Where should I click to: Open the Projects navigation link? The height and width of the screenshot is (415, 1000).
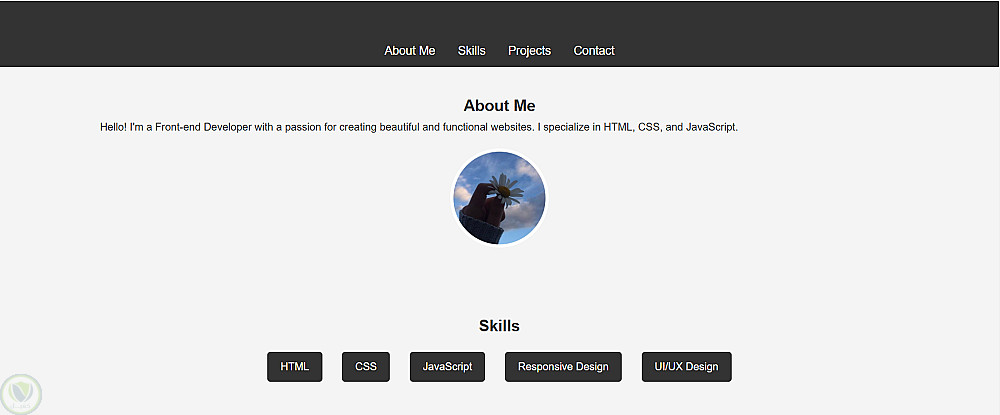[529, 51]
